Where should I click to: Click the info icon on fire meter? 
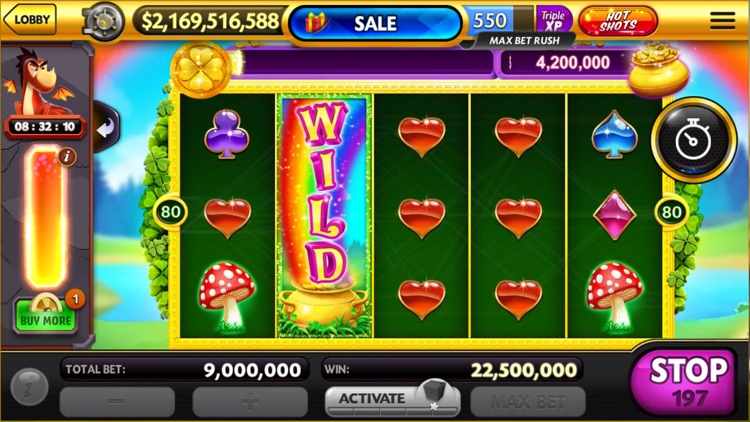(67, 156)
